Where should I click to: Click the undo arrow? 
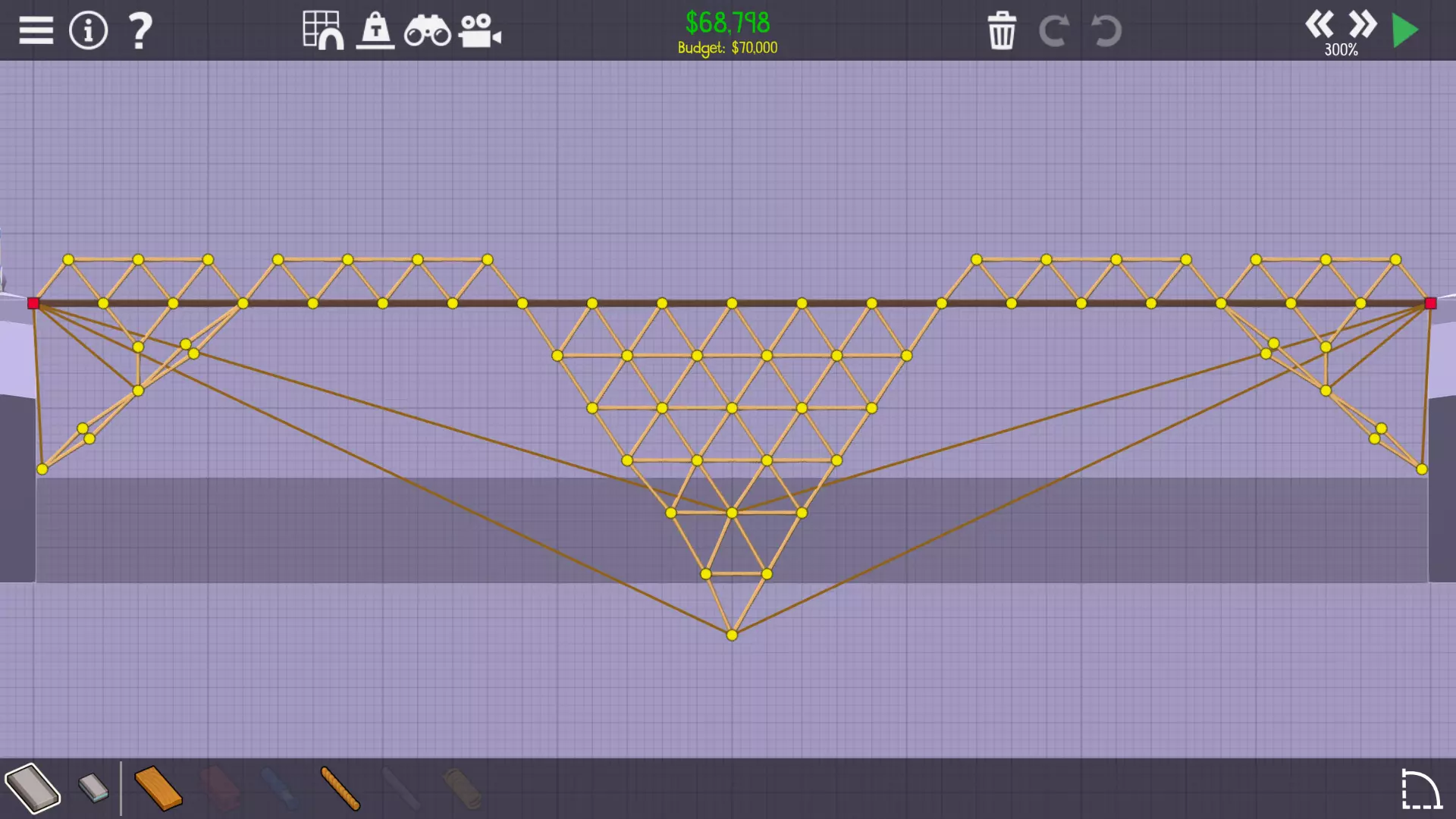[1106, 31]
